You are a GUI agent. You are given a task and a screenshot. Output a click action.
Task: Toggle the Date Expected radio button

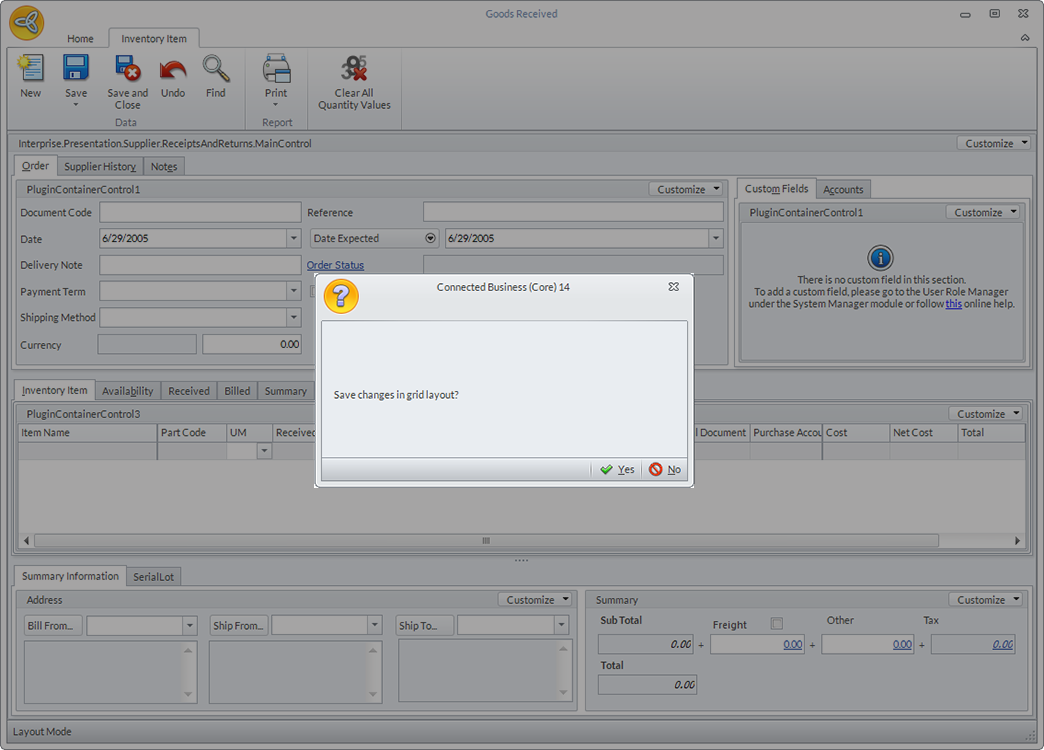point(431,239)
